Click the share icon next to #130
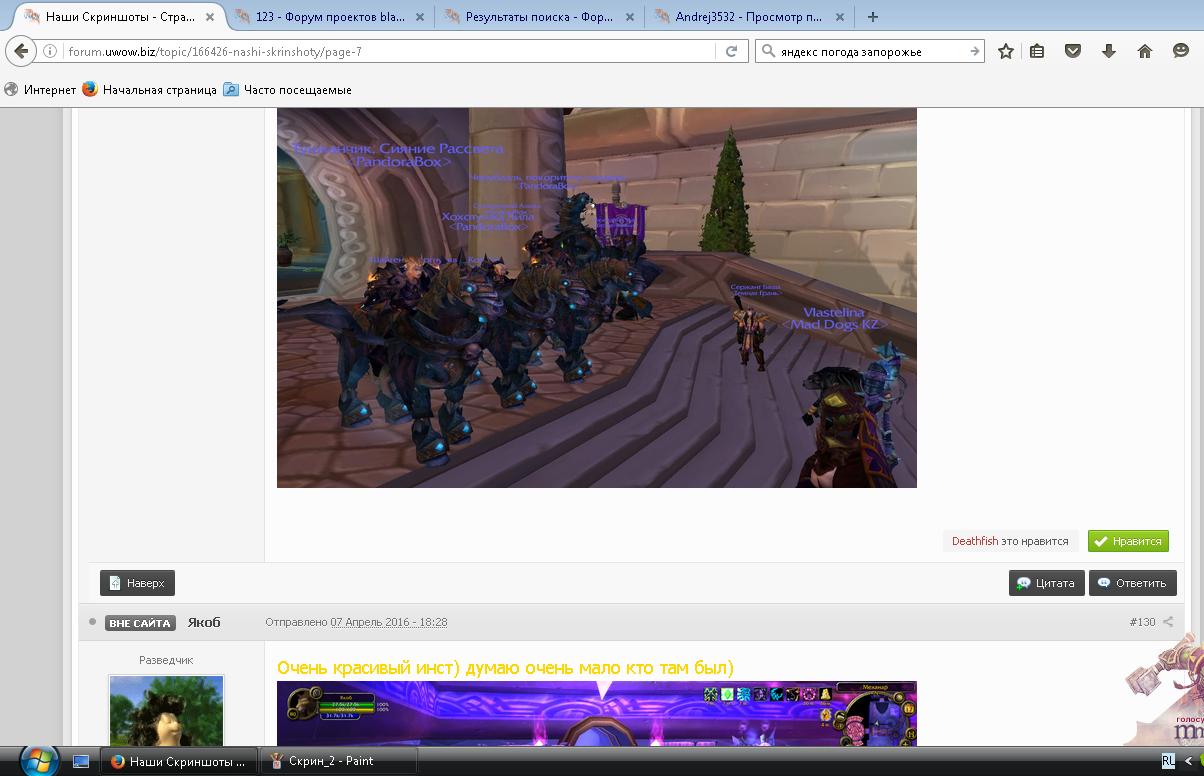 [1168, 622]
